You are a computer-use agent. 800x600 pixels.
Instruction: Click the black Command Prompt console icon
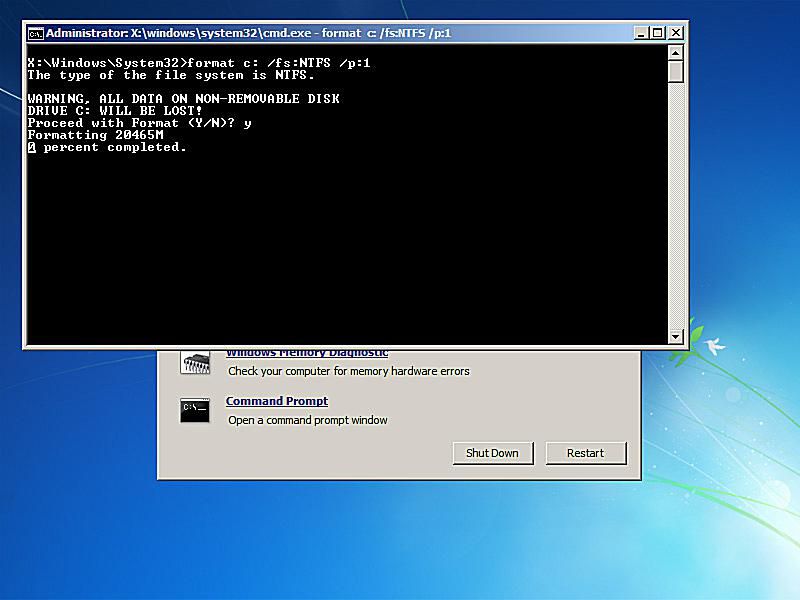pos(195,409)
